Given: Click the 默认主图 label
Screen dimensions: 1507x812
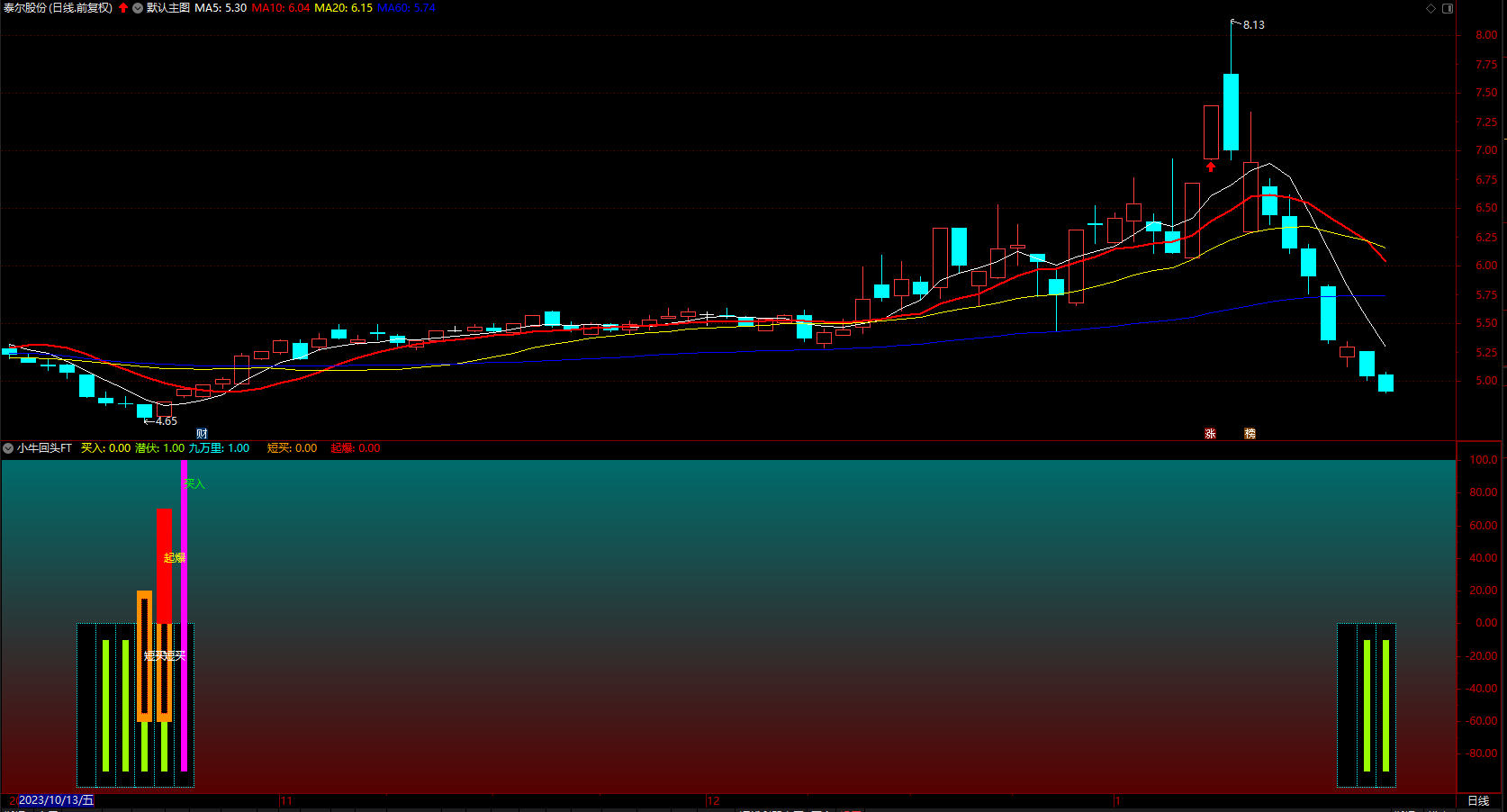Looking at the screenshot, I should pos(168,8).
